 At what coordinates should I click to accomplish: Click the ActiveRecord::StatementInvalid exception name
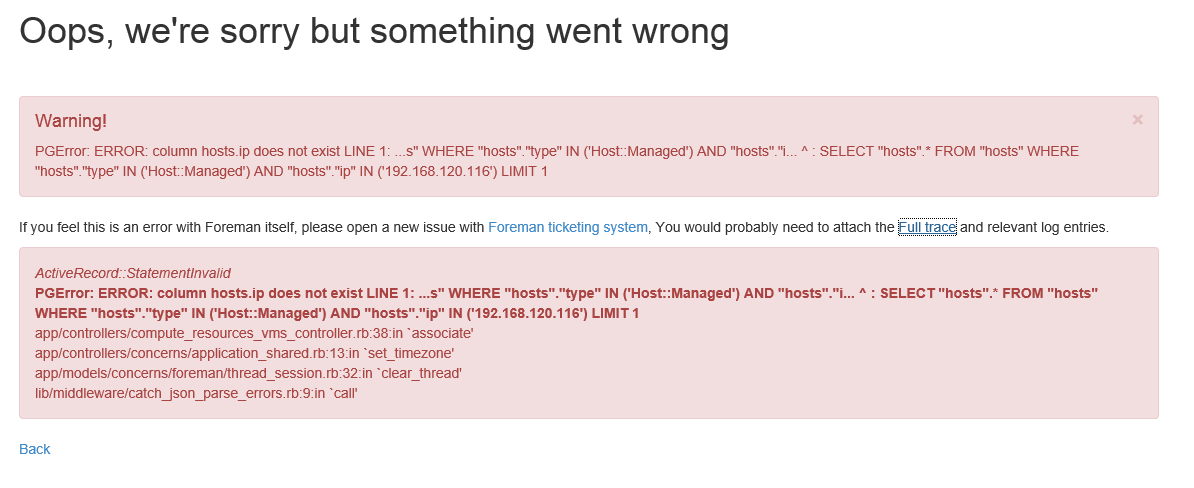[132, 273]
